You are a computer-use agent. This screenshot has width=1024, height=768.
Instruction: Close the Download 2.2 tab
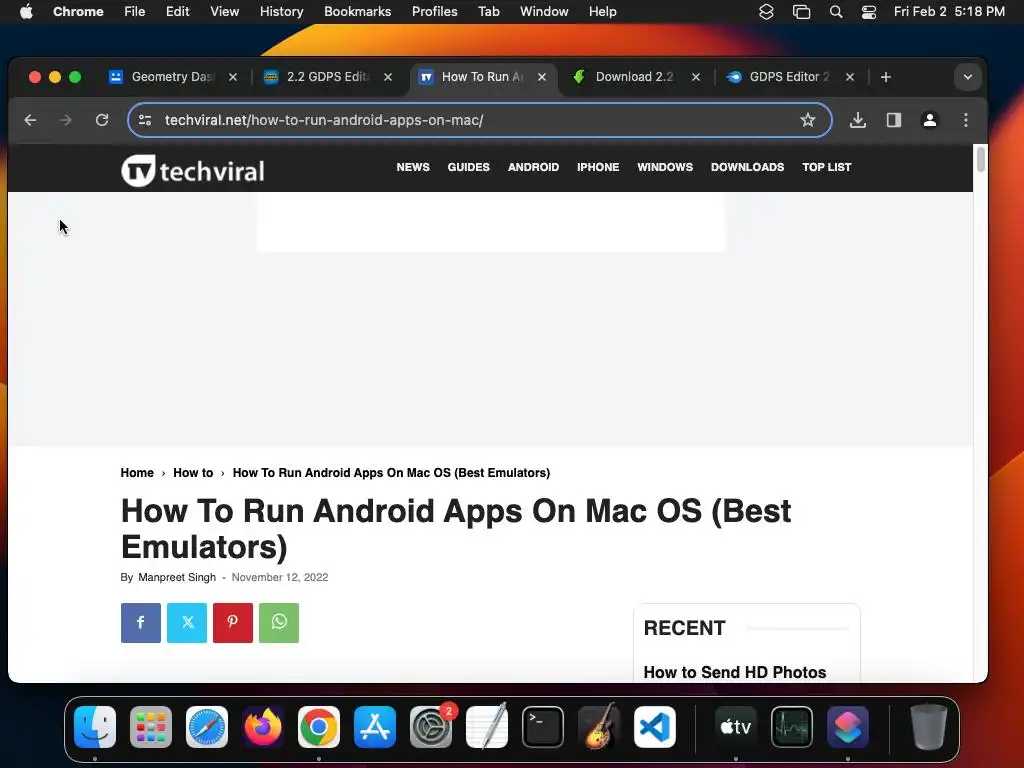[696, 77]
